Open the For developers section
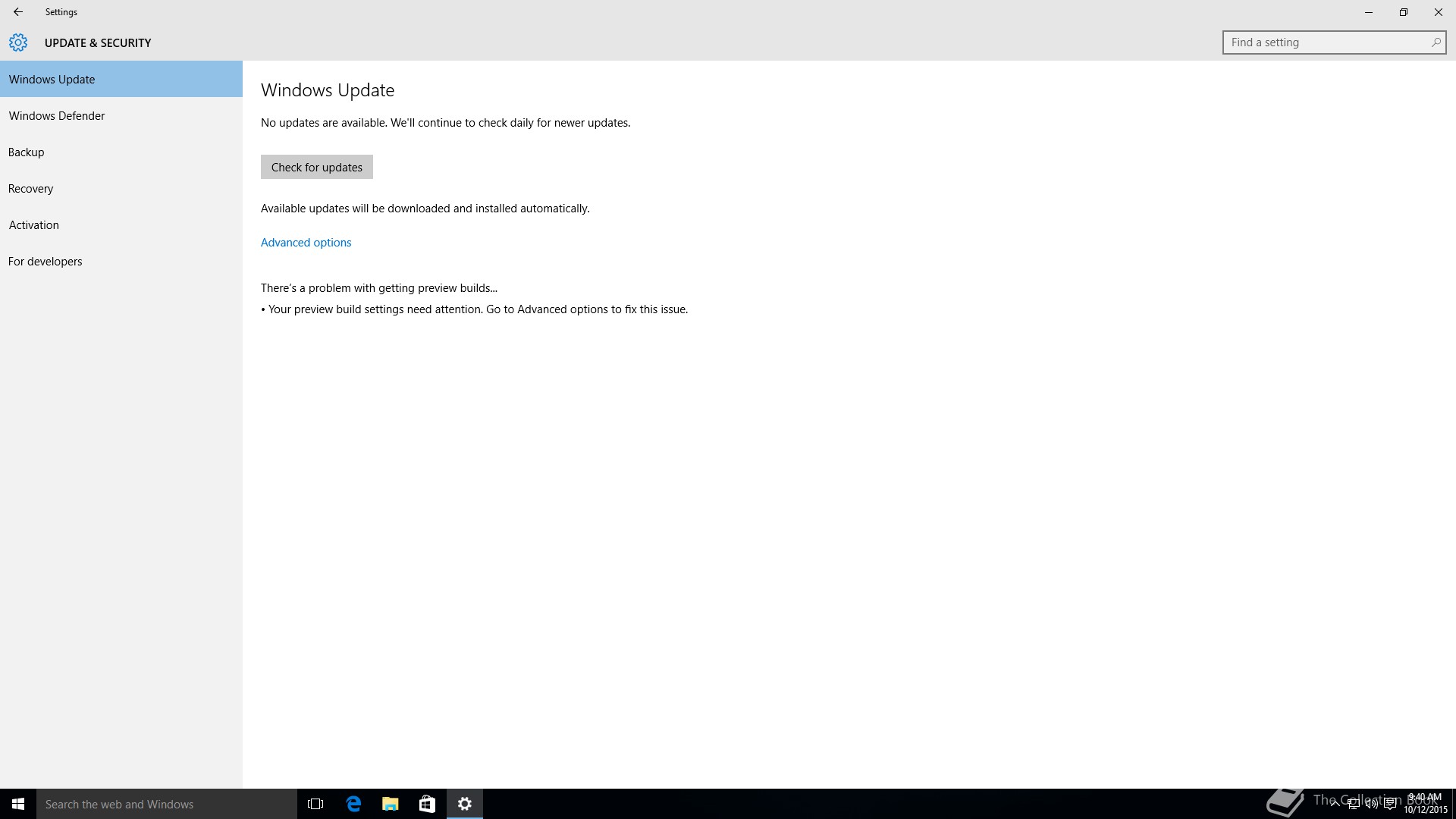1456x819 pixels. 121,261
